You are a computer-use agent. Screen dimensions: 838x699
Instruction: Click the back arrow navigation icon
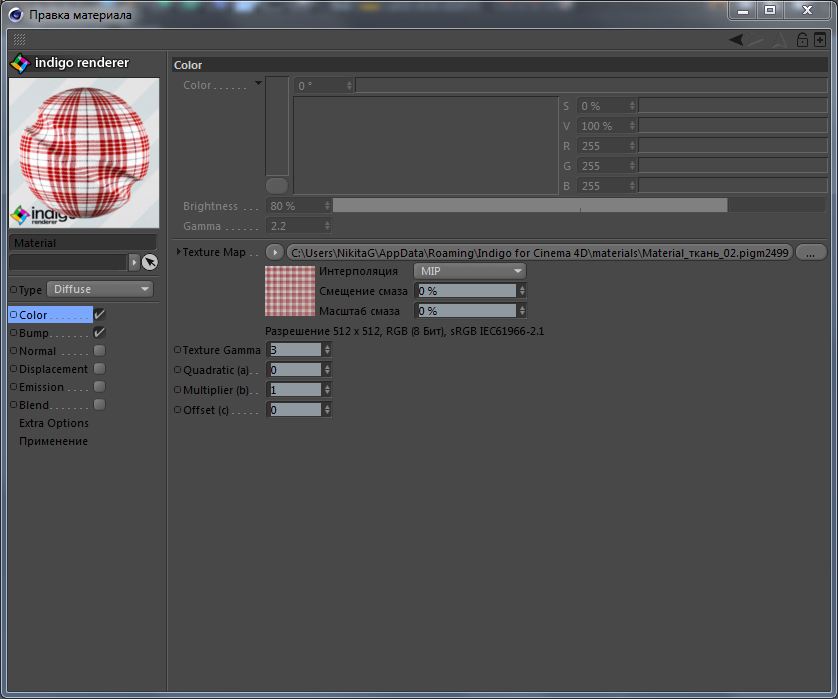736,40
